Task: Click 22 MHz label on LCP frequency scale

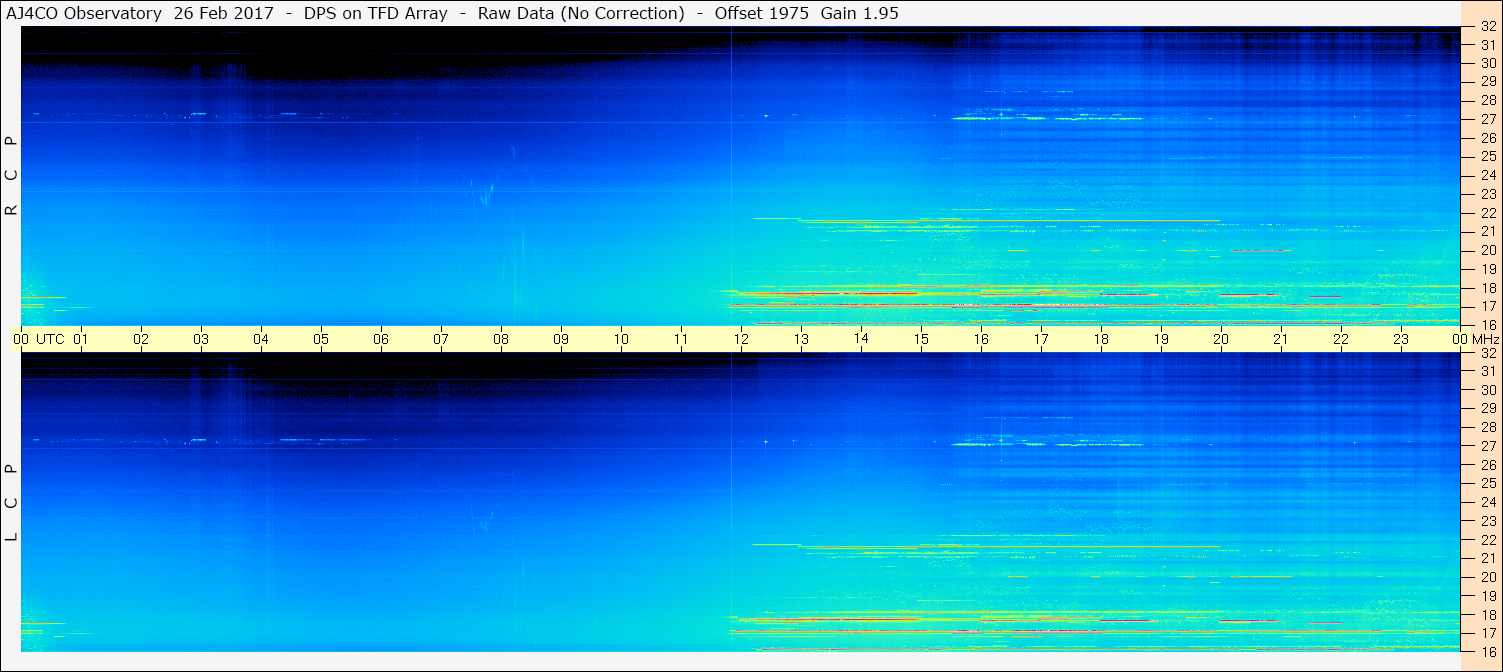Action: [x=1487, y=539]
